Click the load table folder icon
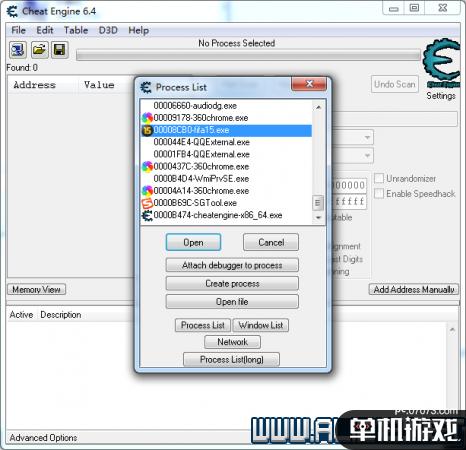 tap(40, 50)
